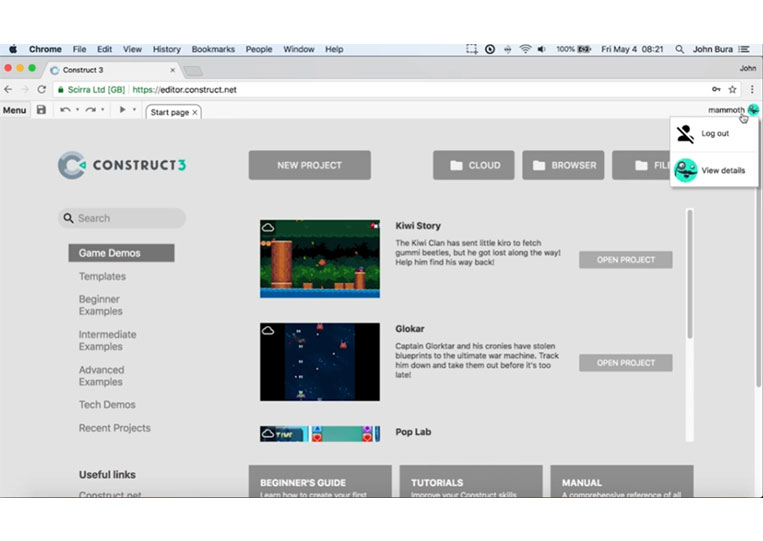Open the editor Menu
Image resolution: width=763 pixels, height=541 pixels.
click(x=15, y=110)
